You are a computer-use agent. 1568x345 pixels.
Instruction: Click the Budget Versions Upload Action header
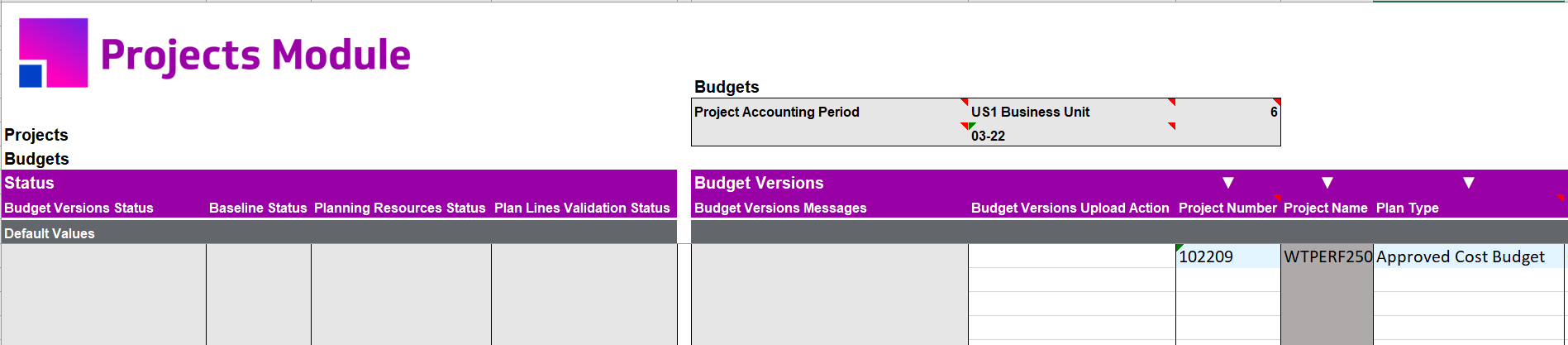click(1070, 208)
